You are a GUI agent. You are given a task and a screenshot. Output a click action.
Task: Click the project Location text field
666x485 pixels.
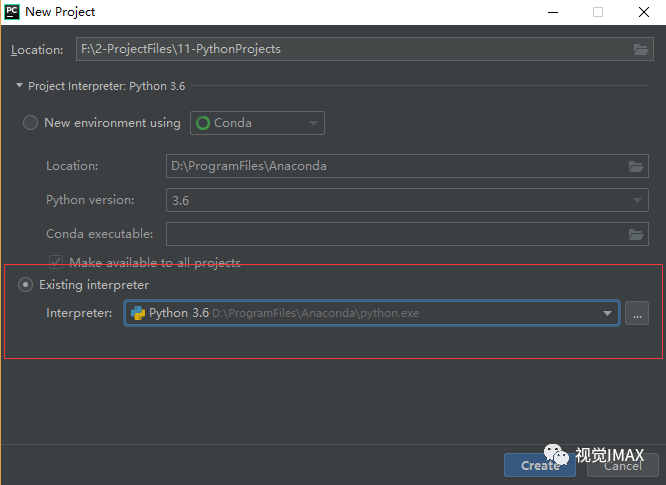coord(364,49)
